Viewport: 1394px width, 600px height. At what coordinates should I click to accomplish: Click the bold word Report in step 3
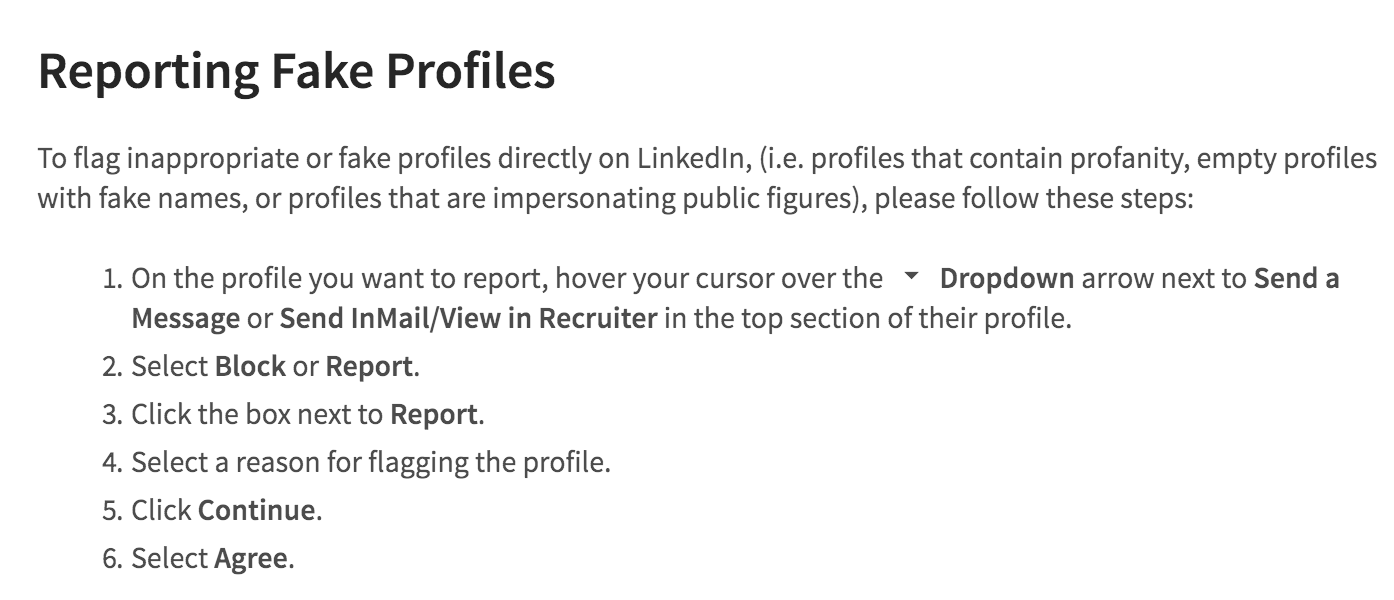[x=433, y=415]
